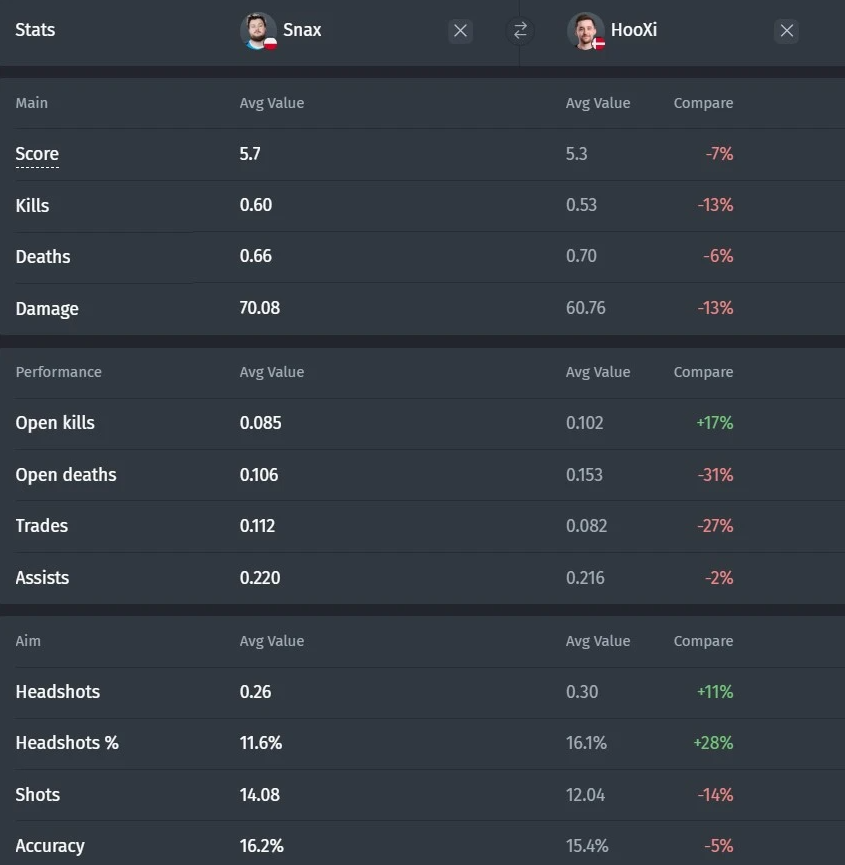This screenshot has height=865, width=845.
Task: Click the Main section header
Action: [x=32, y=103]
